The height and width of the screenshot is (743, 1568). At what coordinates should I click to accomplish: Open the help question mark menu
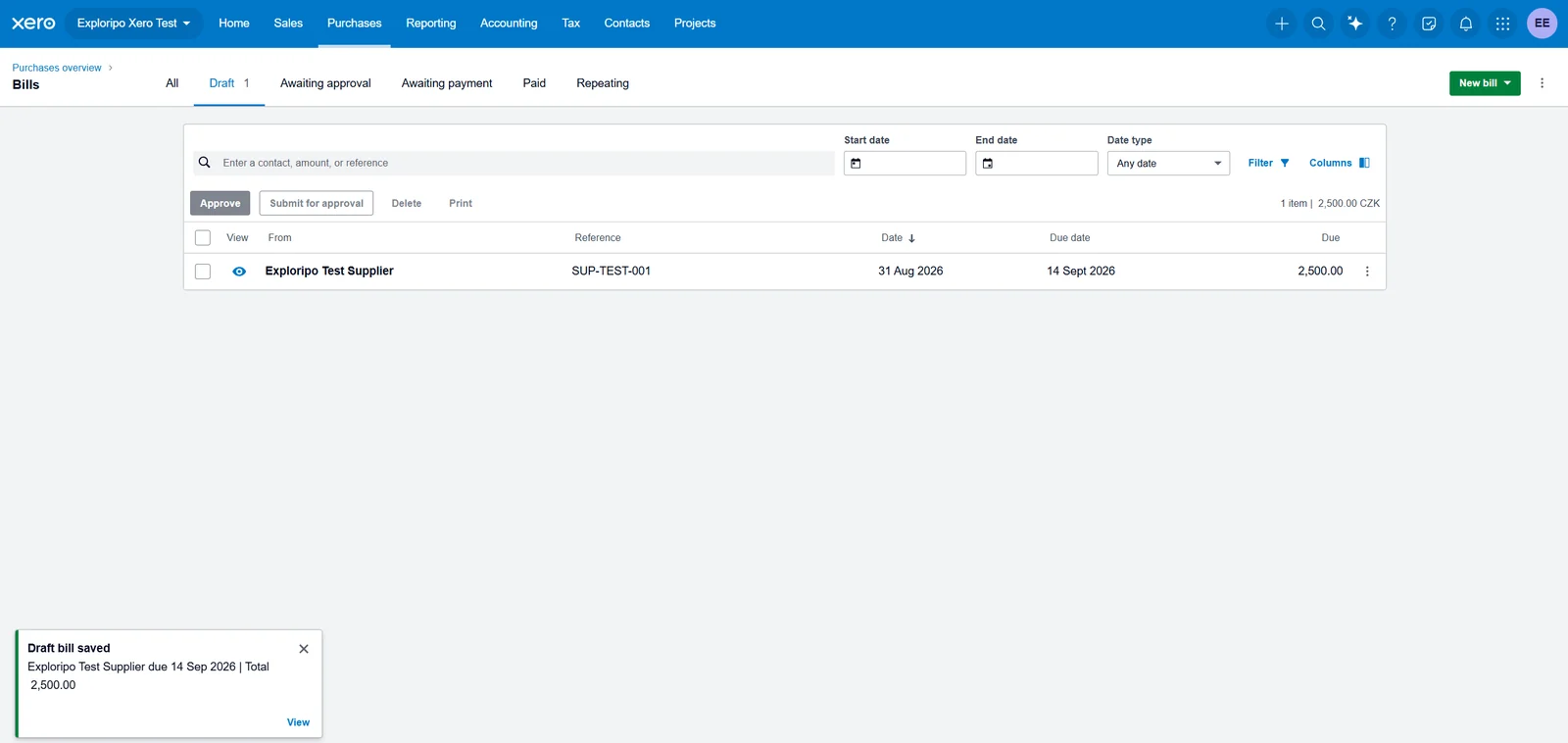tap(1392, 24)
